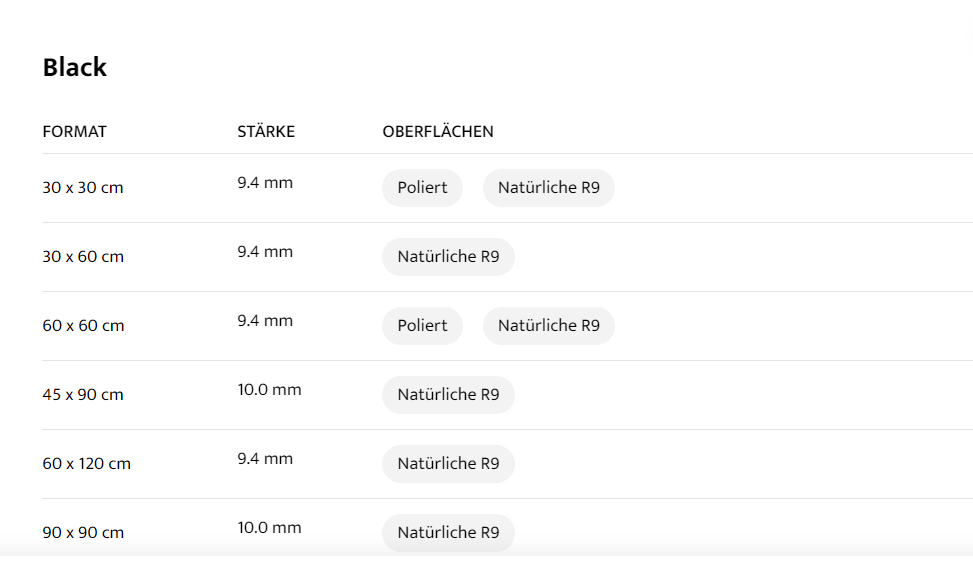Pick Natürliche R9 for the 45 x 90 cm format

[448, 395]
